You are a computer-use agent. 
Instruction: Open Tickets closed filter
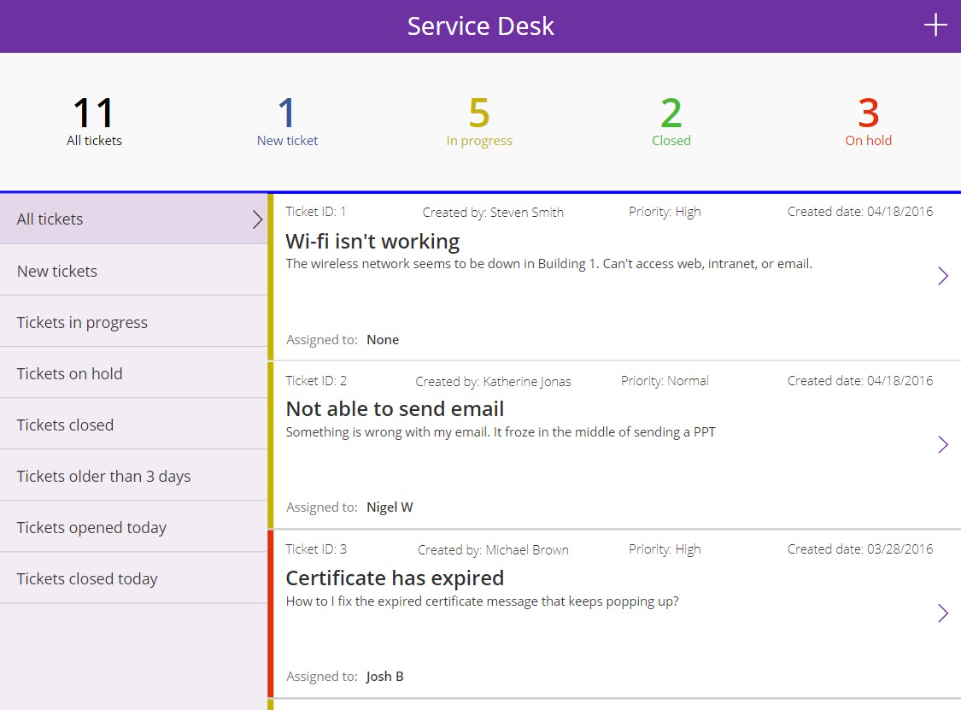(65, 425)
